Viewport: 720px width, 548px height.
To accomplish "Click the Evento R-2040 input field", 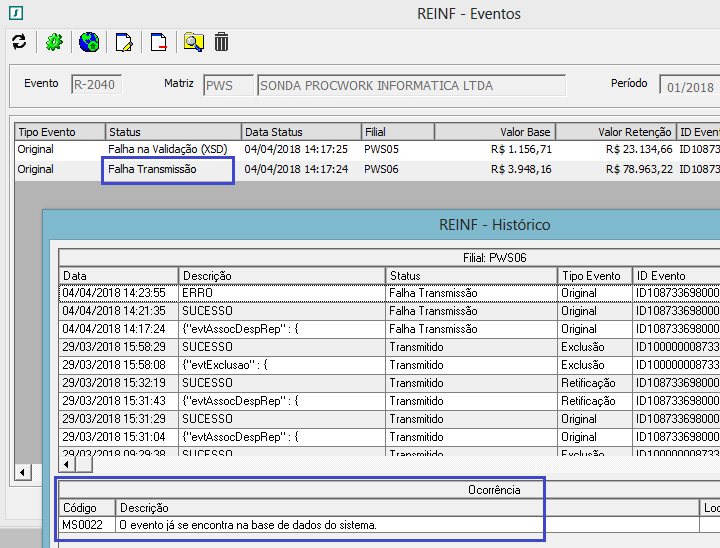I will click(95, 85).
